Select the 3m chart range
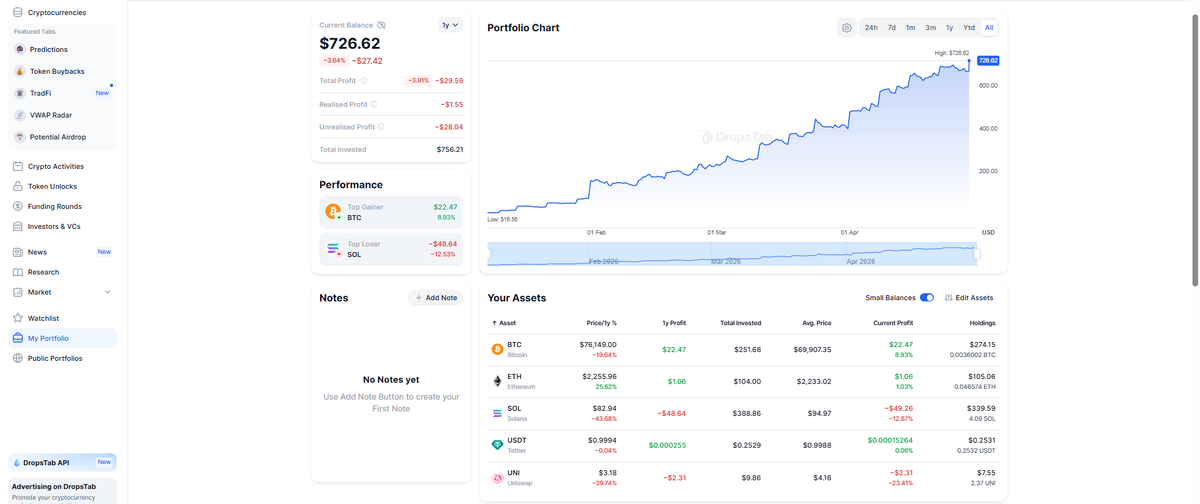 click(x=930, y=28)
